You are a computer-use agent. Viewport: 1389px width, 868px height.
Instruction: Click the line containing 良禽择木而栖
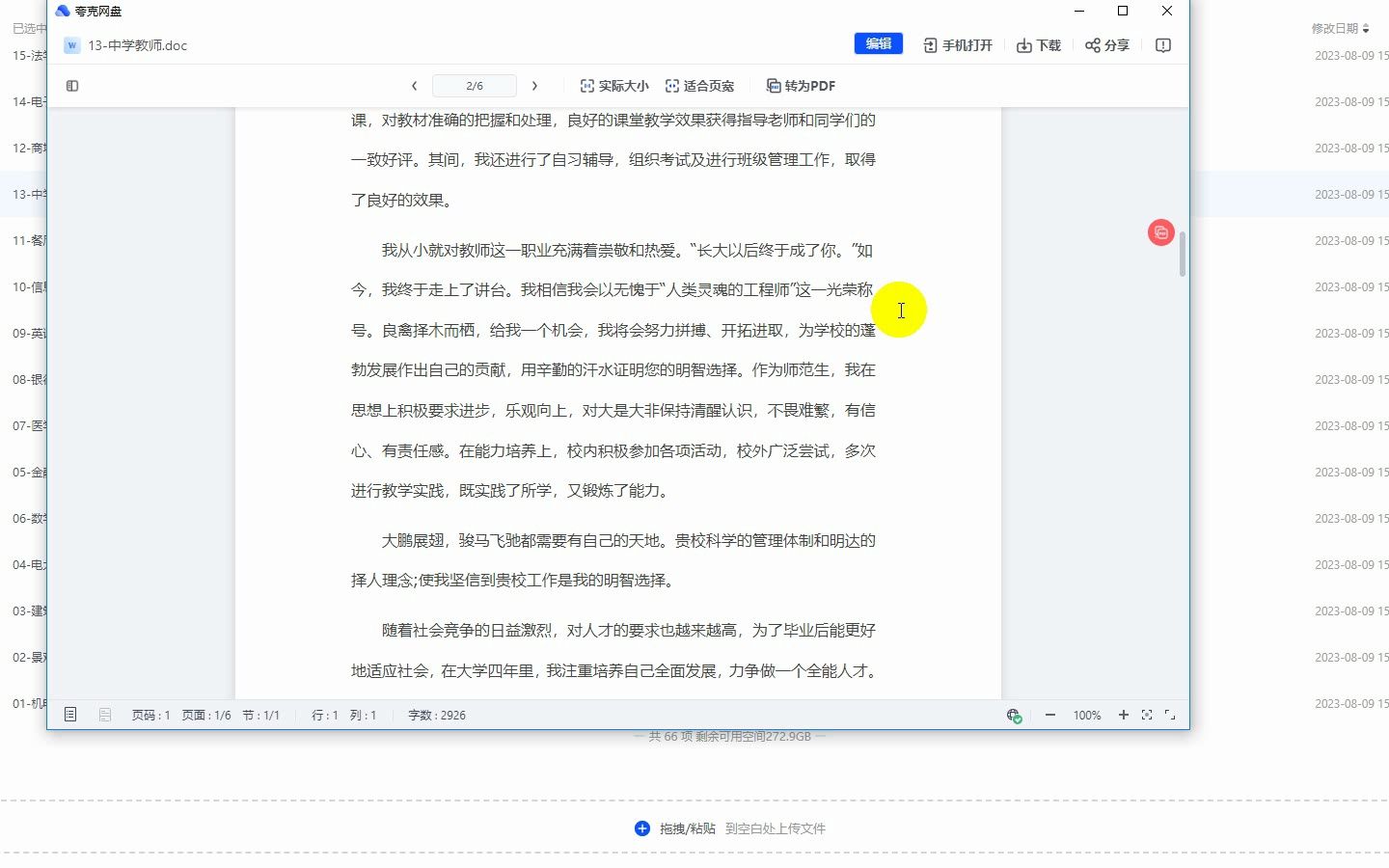pyautogui.click(x=613, y=330)
